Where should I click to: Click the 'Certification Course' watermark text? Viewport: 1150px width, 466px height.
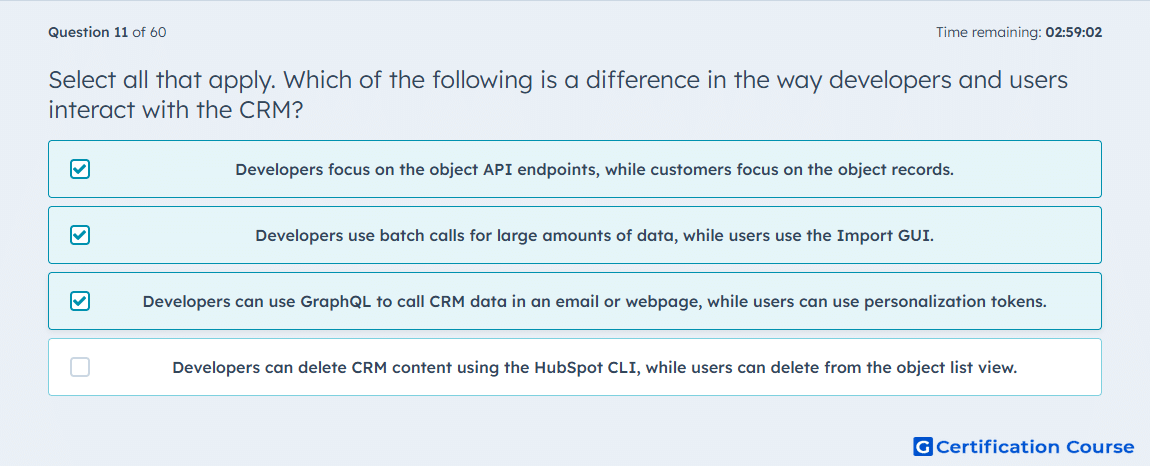pos(1036,447)
